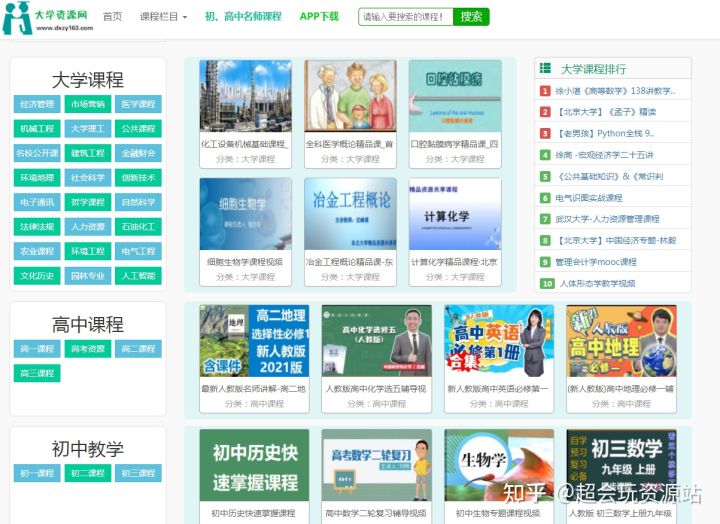Open the APP下载 nav item

pyautogui.click(x=319, y=17)
